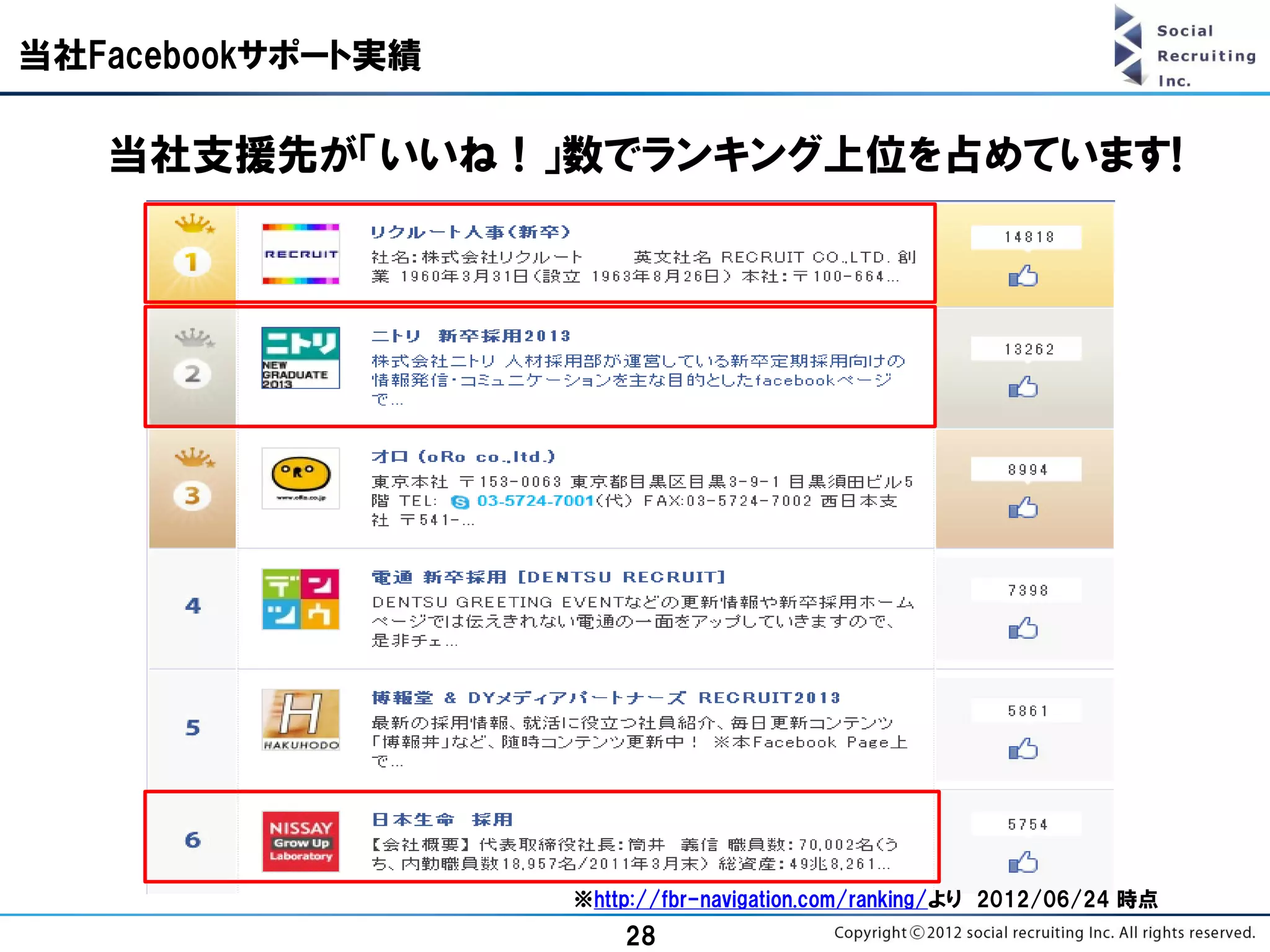Click the rank number 6

click(x=193, y=840)
